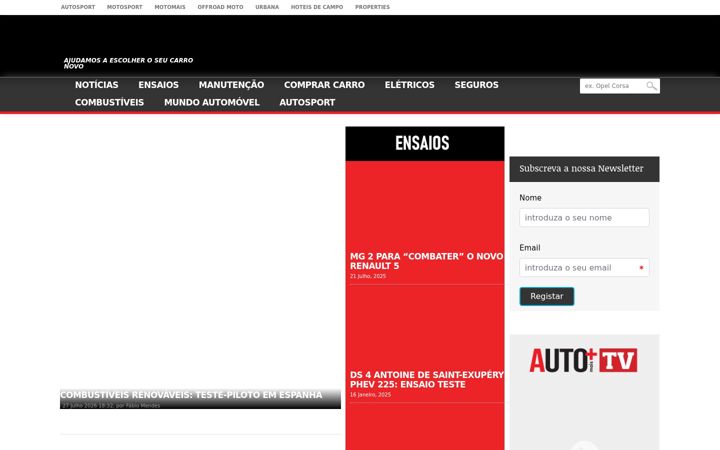Screen dimensions: 720x450
Task: Click 'Subscreva a nossa Newsletter' heading
Action: (581, 169)
